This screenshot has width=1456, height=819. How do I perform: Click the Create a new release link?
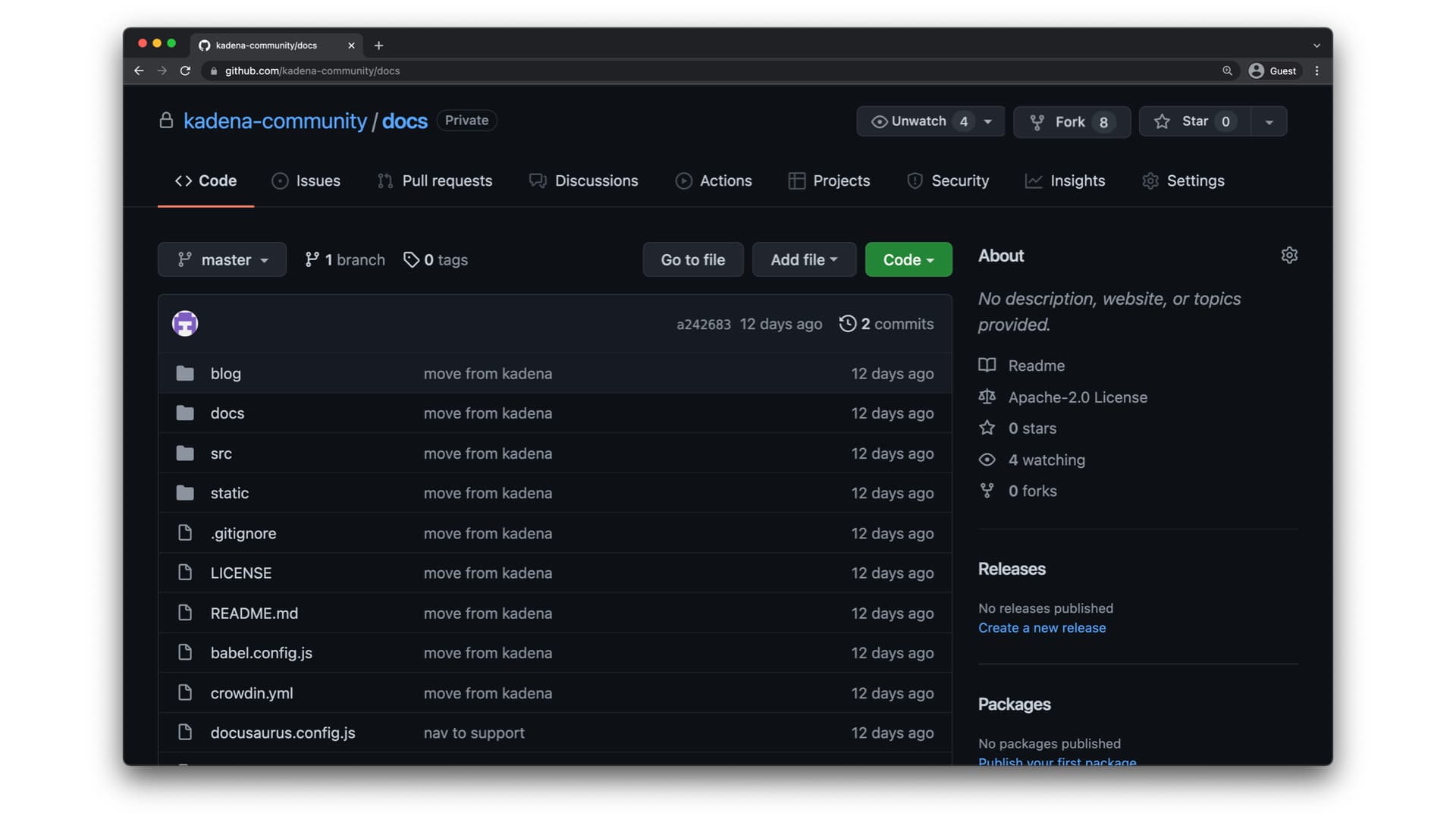tap(1042, 628)
